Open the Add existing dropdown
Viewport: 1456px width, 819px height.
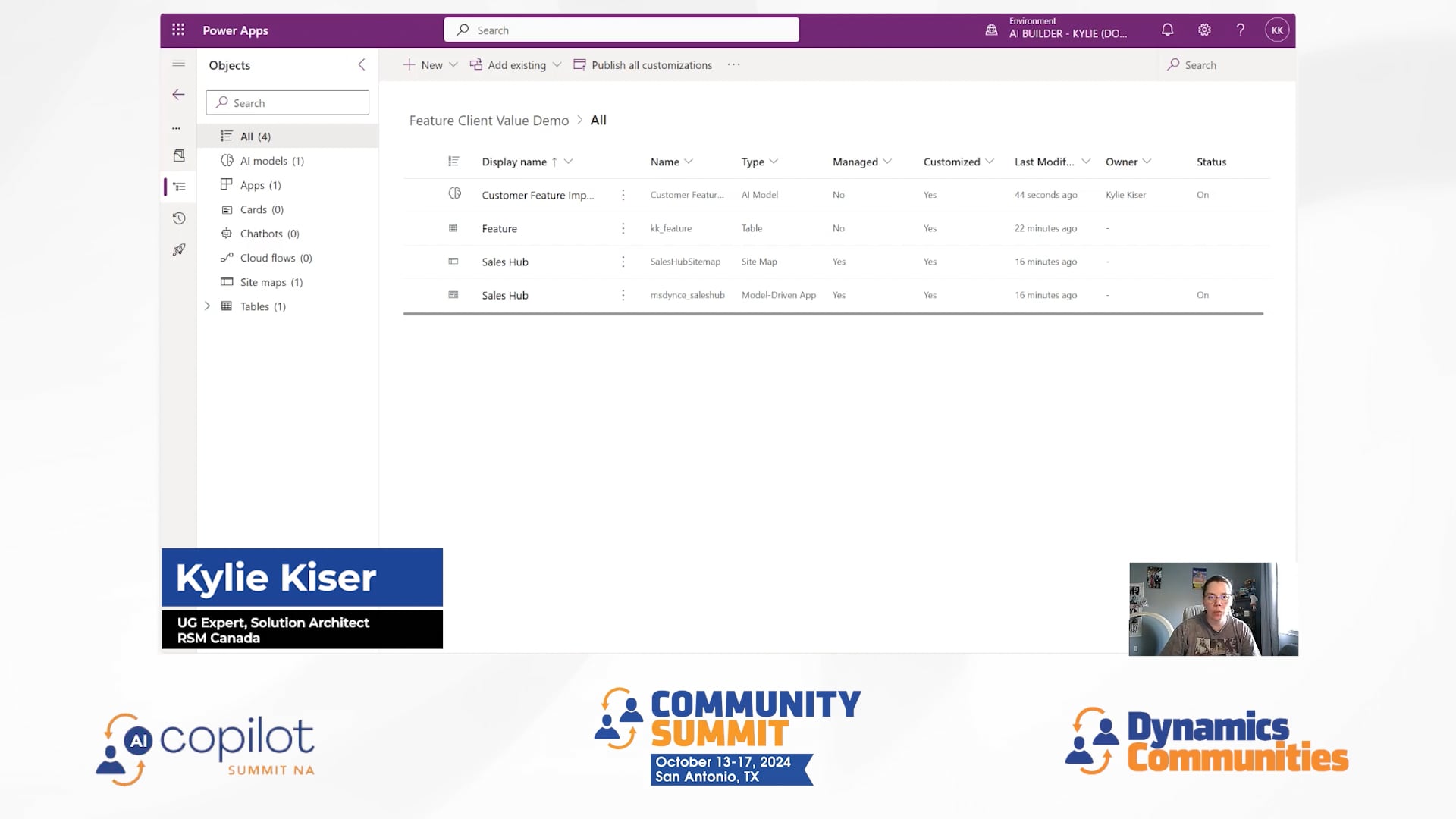point(516,65)
